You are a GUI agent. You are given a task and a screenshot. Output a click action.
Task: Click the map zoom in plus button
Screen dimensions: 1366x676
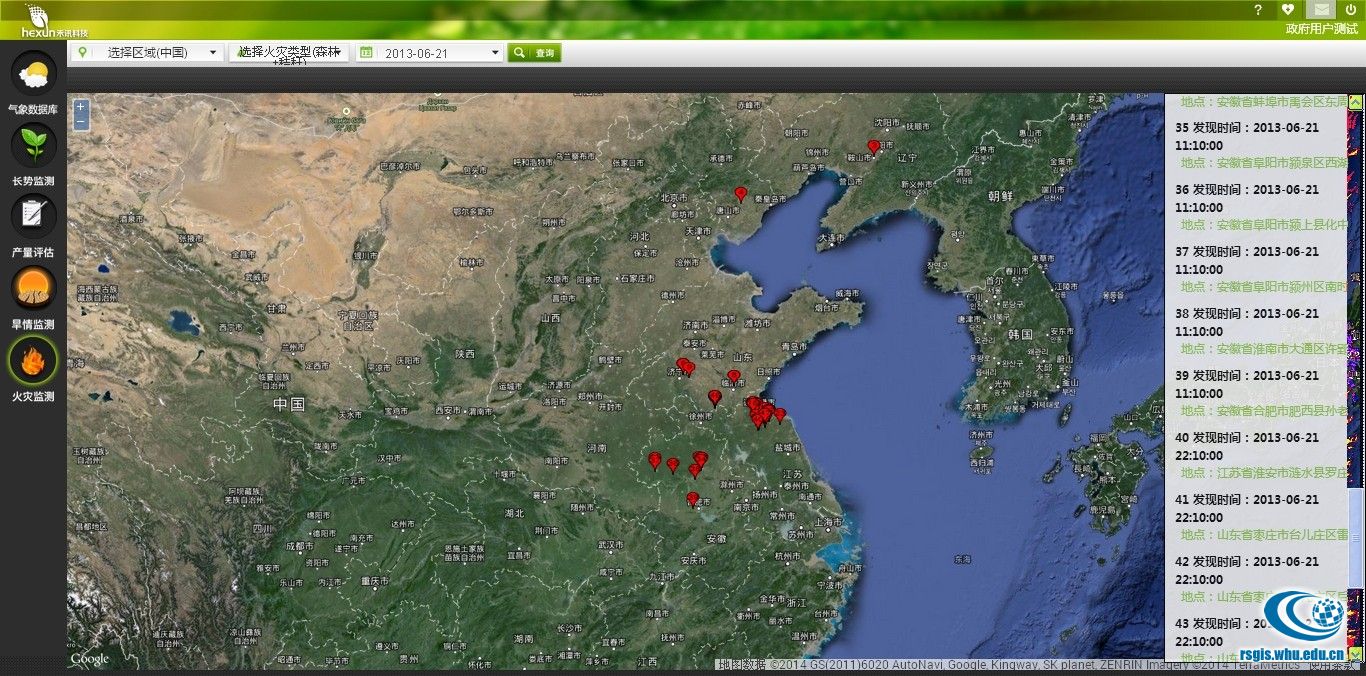(81, 107)
